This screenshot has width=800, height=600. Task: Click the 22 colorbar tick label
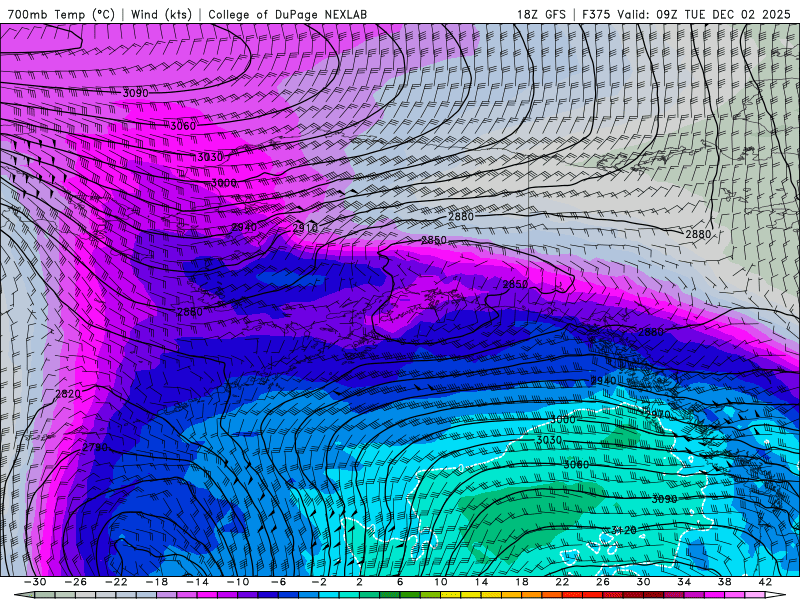pos(562,582)
